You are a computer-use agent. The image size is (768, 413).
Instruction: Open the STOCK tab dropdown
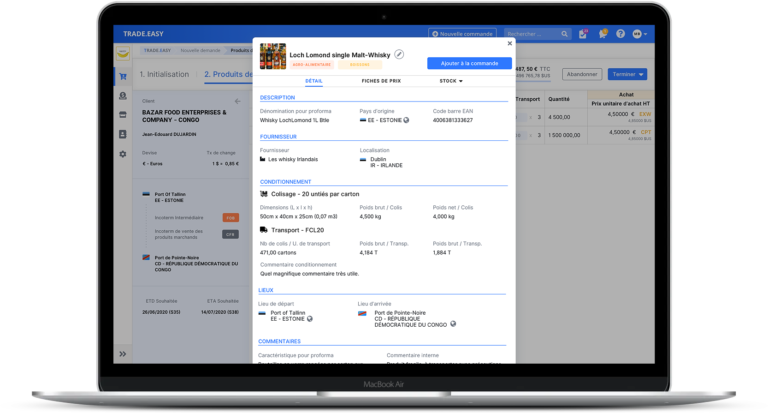coord(451,81)
